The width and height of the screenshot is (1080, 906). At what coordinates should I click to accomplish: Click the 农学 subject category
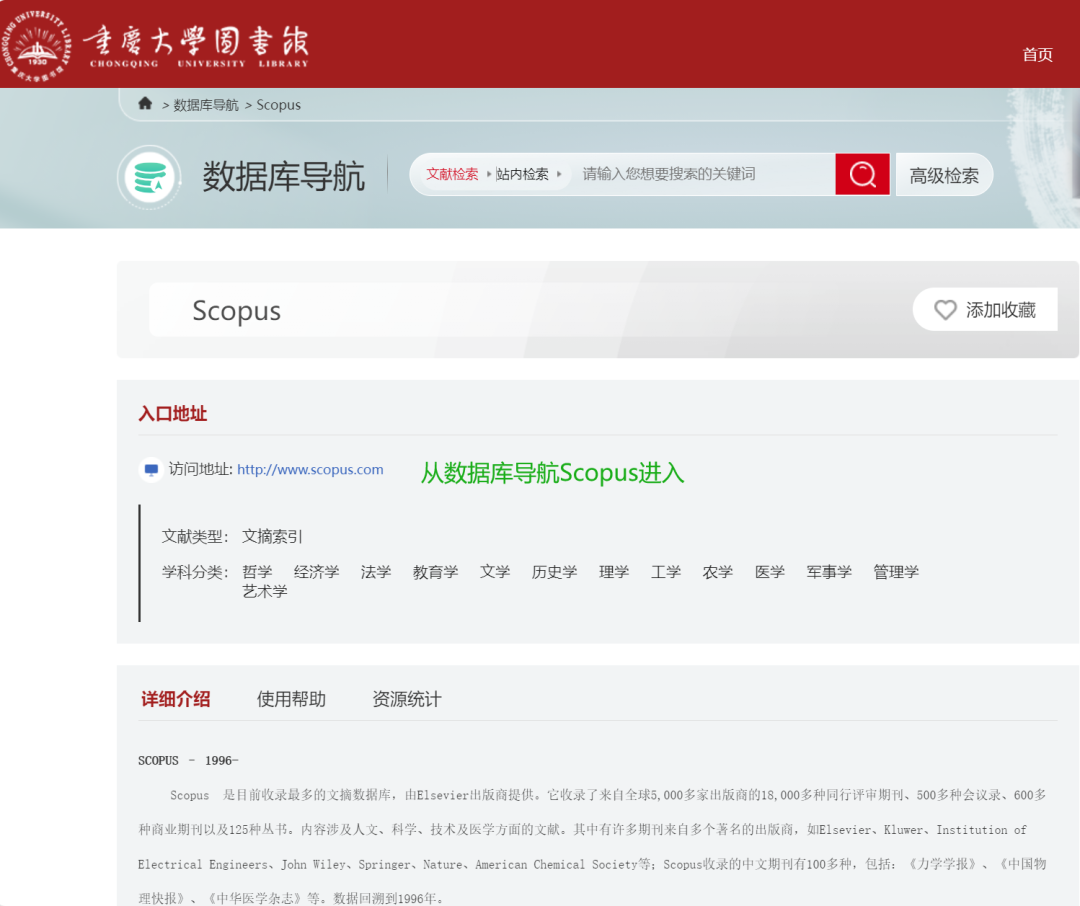pyautogui.click(x=718, y=572)
